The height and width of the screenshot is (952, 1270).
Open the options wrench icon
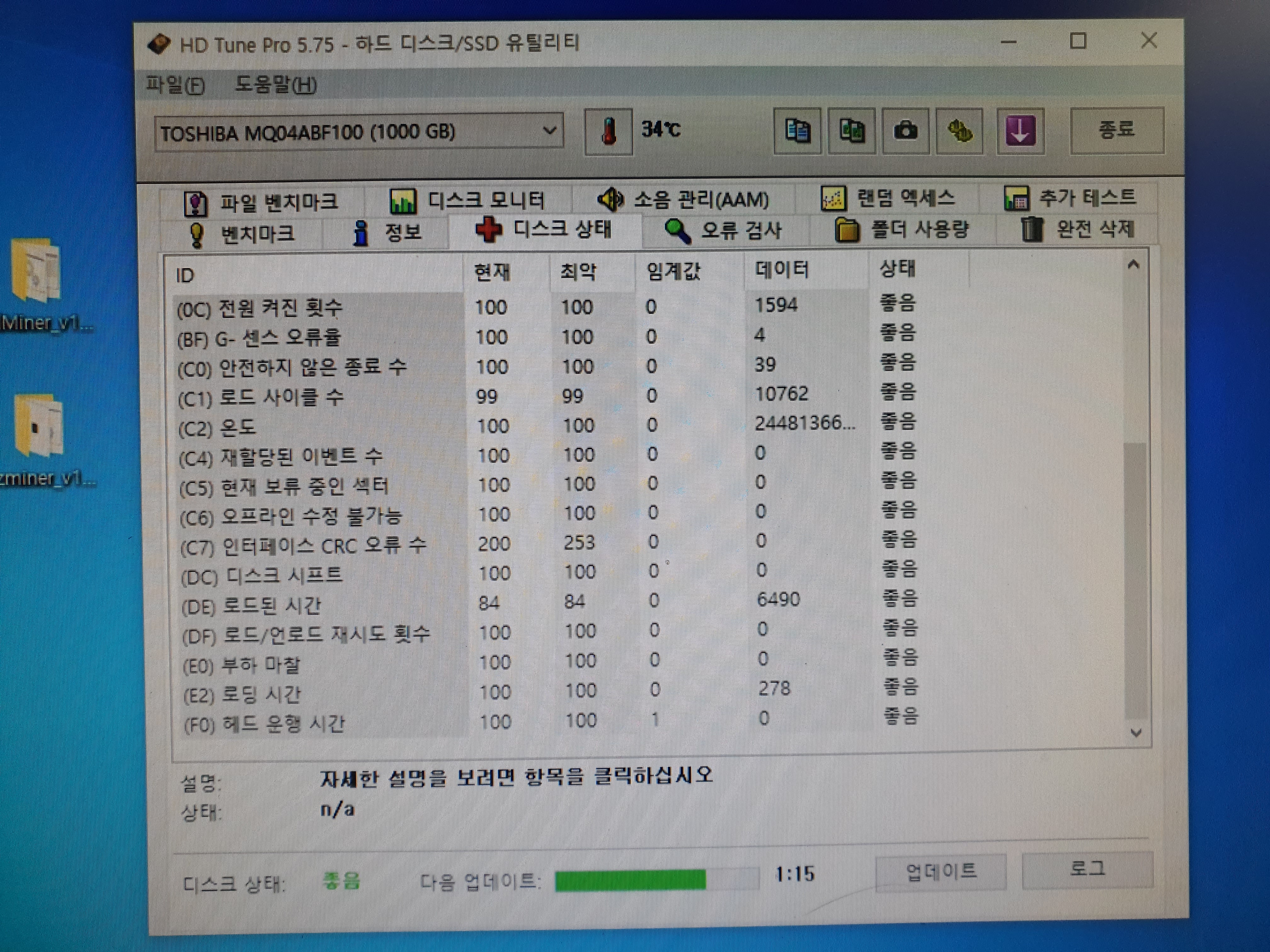pyautogui.click(x=959, y=131)
